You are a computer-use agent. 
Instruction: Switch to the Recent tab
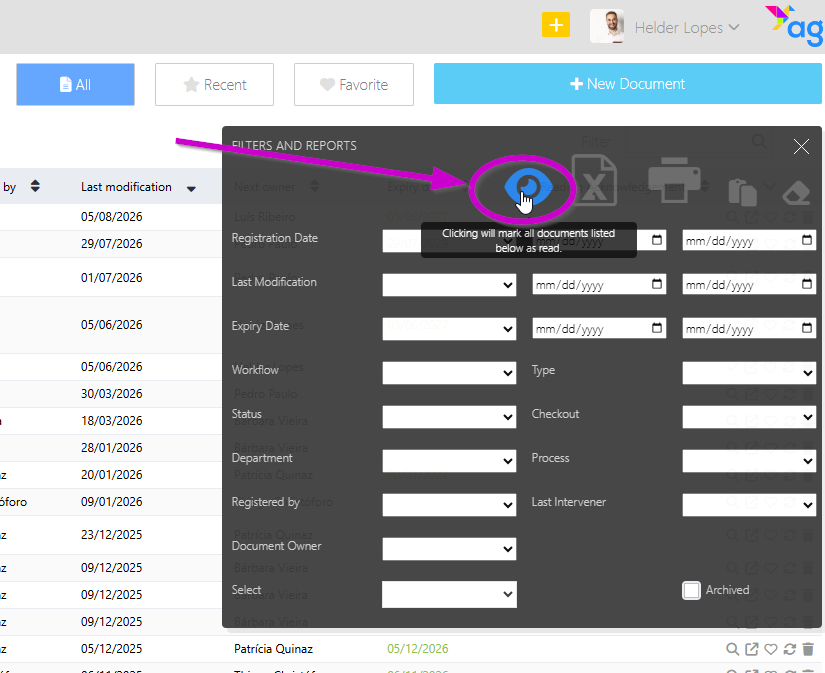pos(214,85)
